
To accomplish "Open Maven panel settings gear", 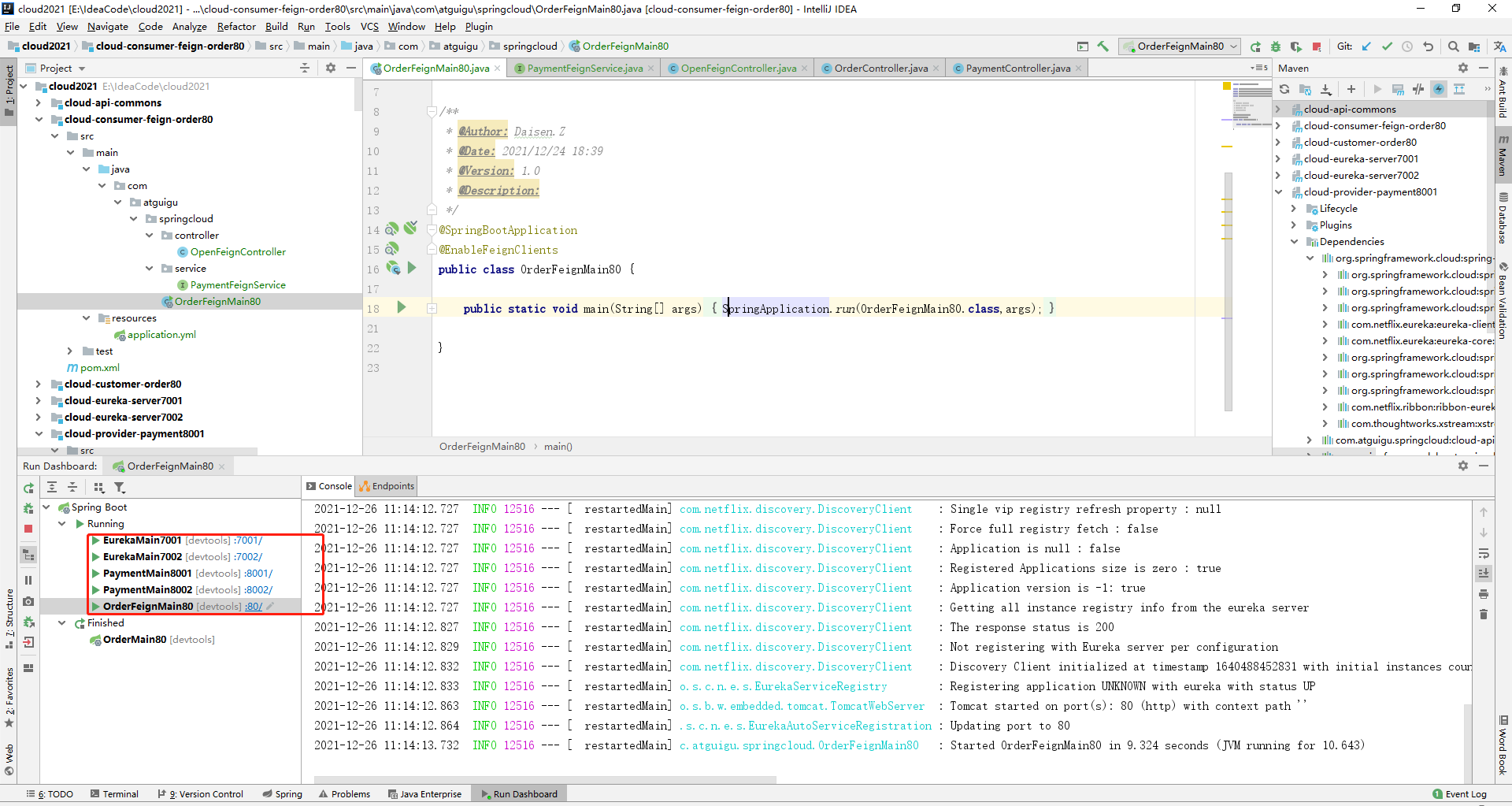I will pyautogui.click(x=1463, y=68).
